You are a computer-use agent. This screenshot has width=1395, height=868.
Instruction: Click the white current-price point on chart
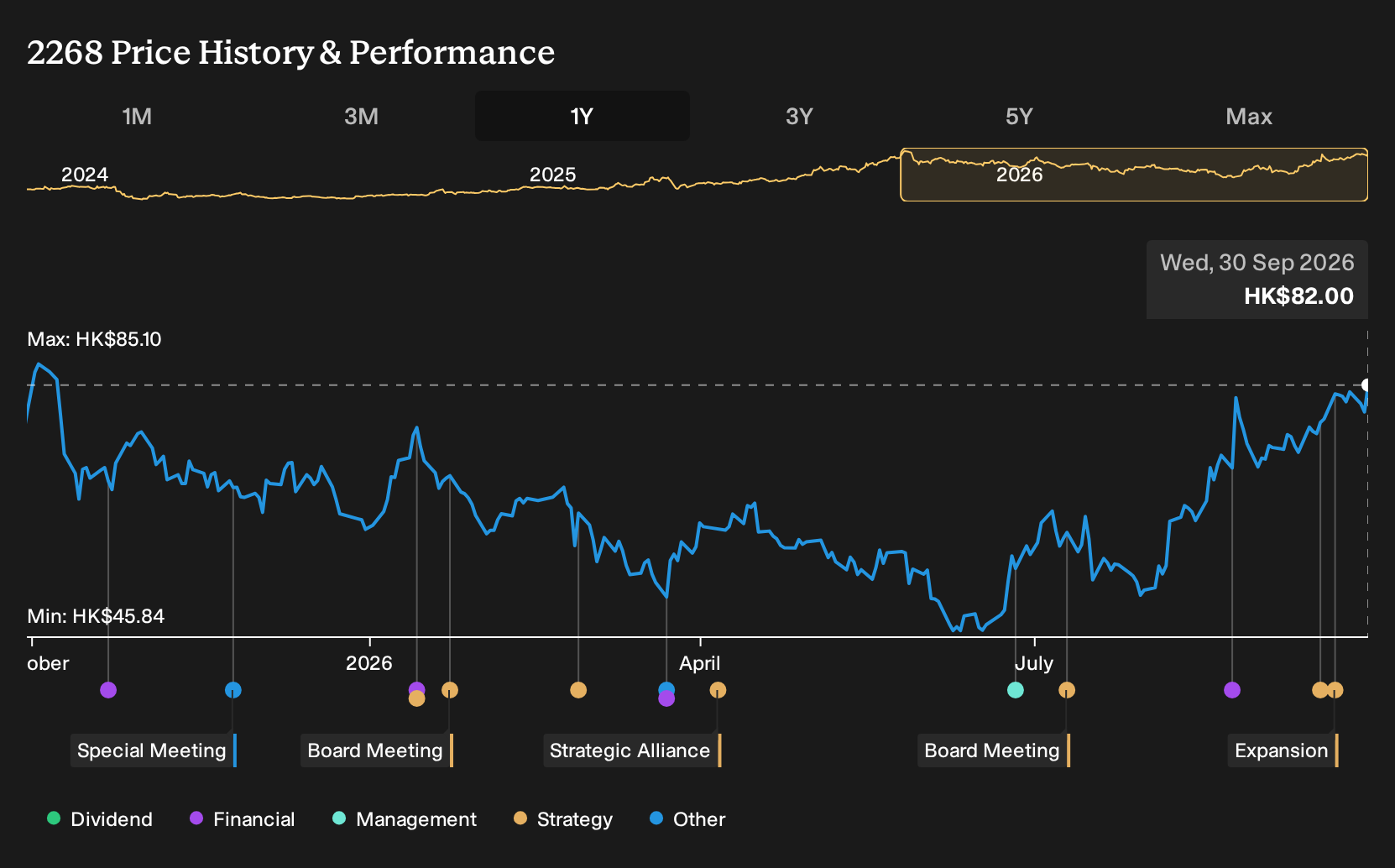tap(1366, 385)
